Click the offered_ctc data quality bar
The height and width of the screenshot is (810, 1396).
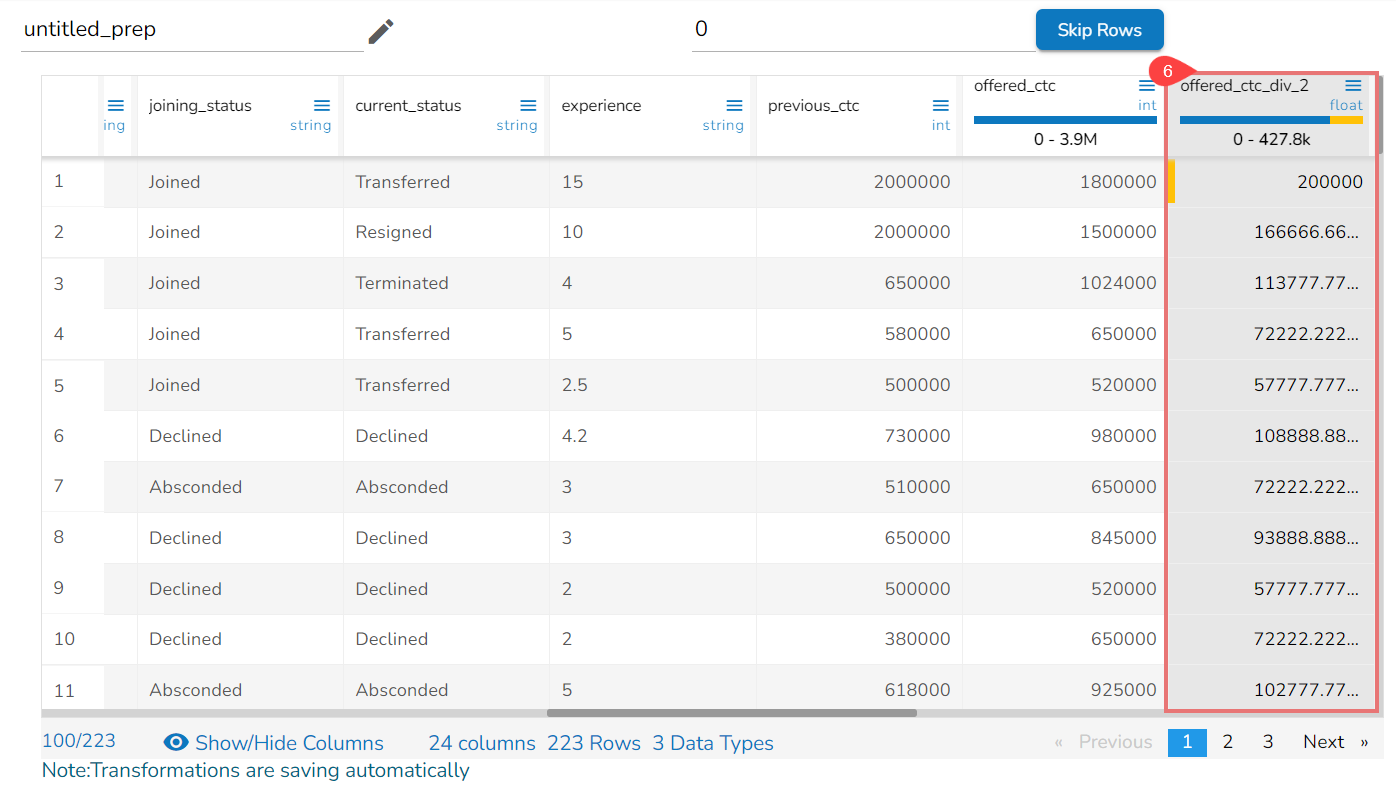[1065, 120]
